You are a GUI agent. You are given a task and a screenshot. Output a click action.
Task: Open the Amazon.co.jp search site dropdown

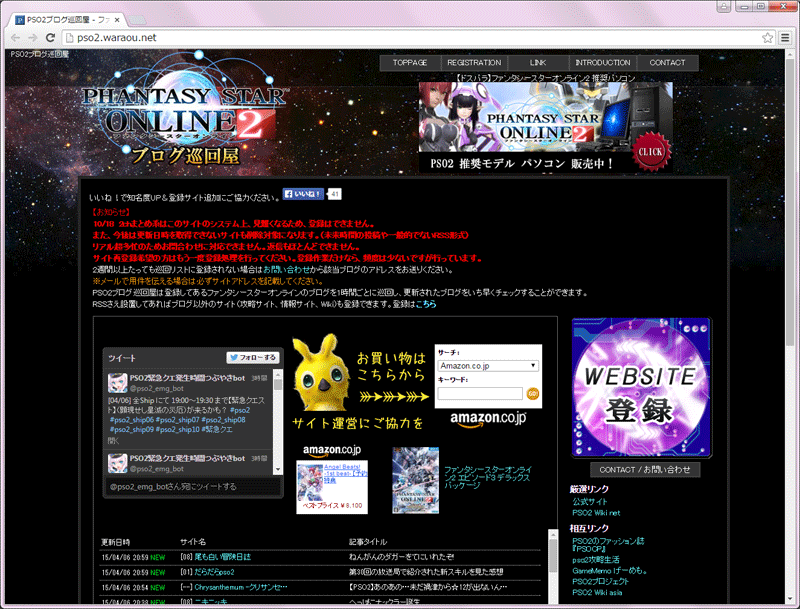488,366
